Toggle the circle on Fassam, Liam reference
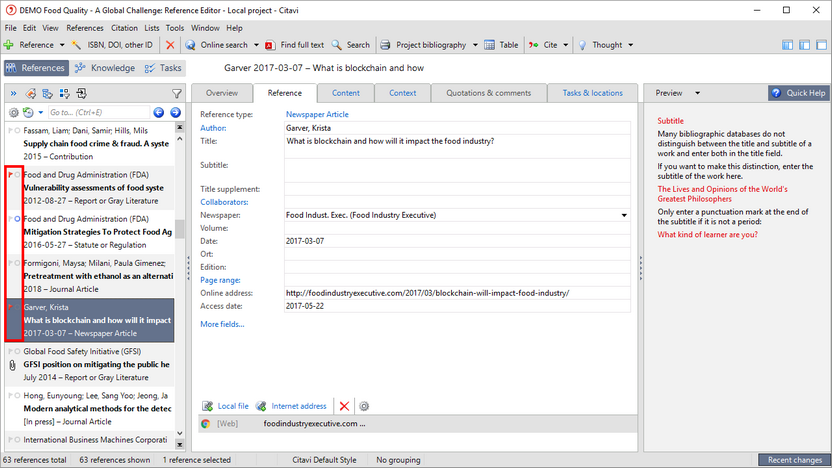 coord(18,131)
